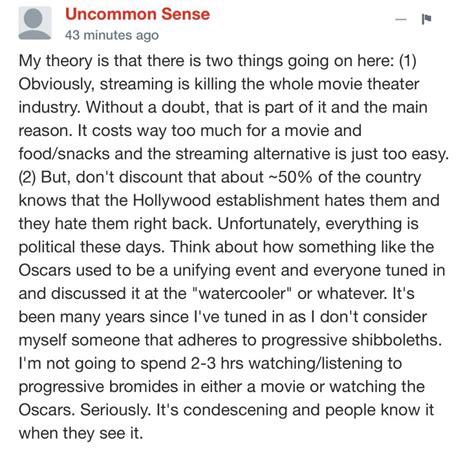Flag the Uncommon Sense comment

426,19
